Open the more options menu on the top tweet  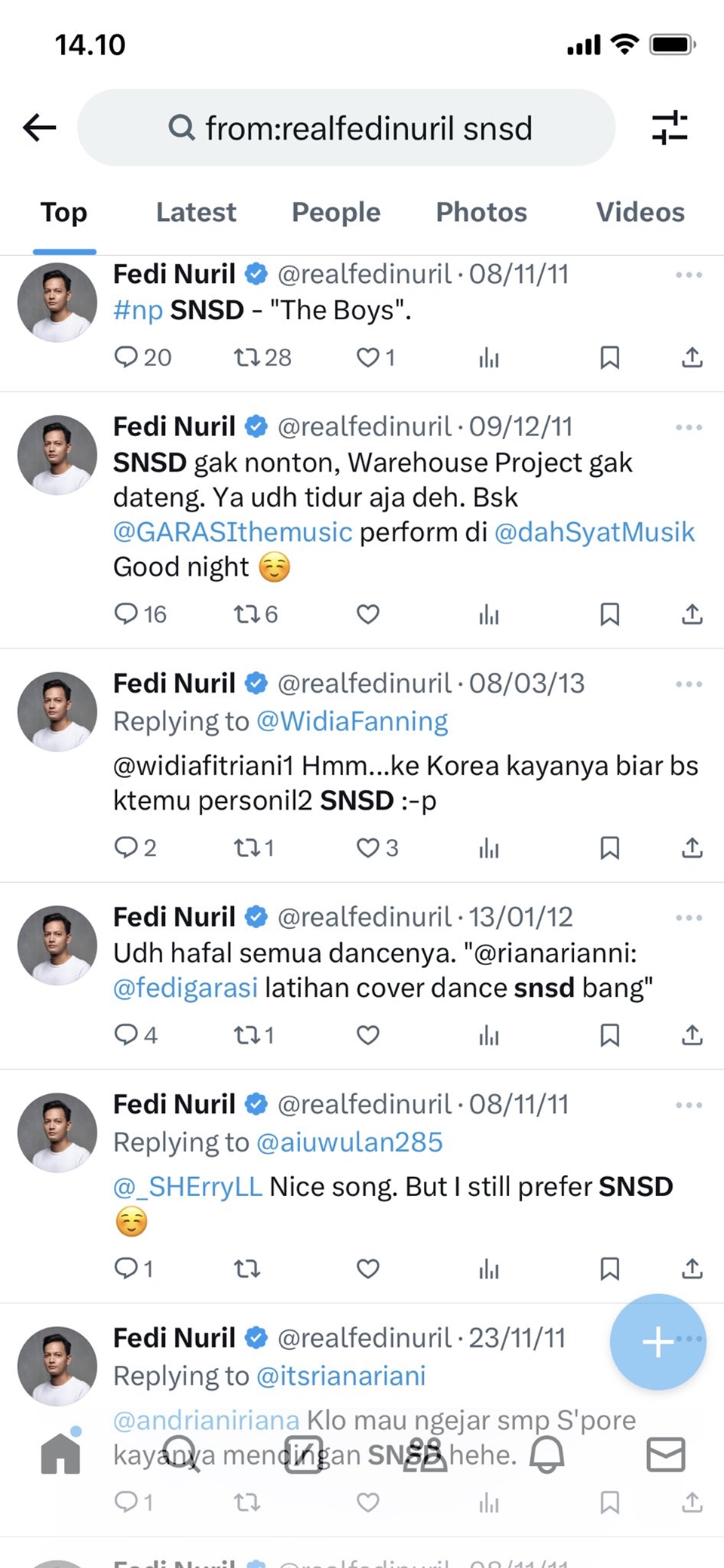(689, 275)
